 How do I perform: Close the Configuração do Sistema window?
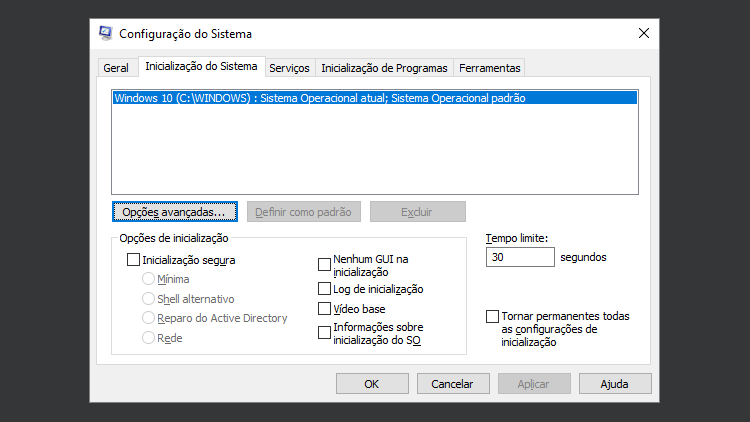tap(644, 33)
